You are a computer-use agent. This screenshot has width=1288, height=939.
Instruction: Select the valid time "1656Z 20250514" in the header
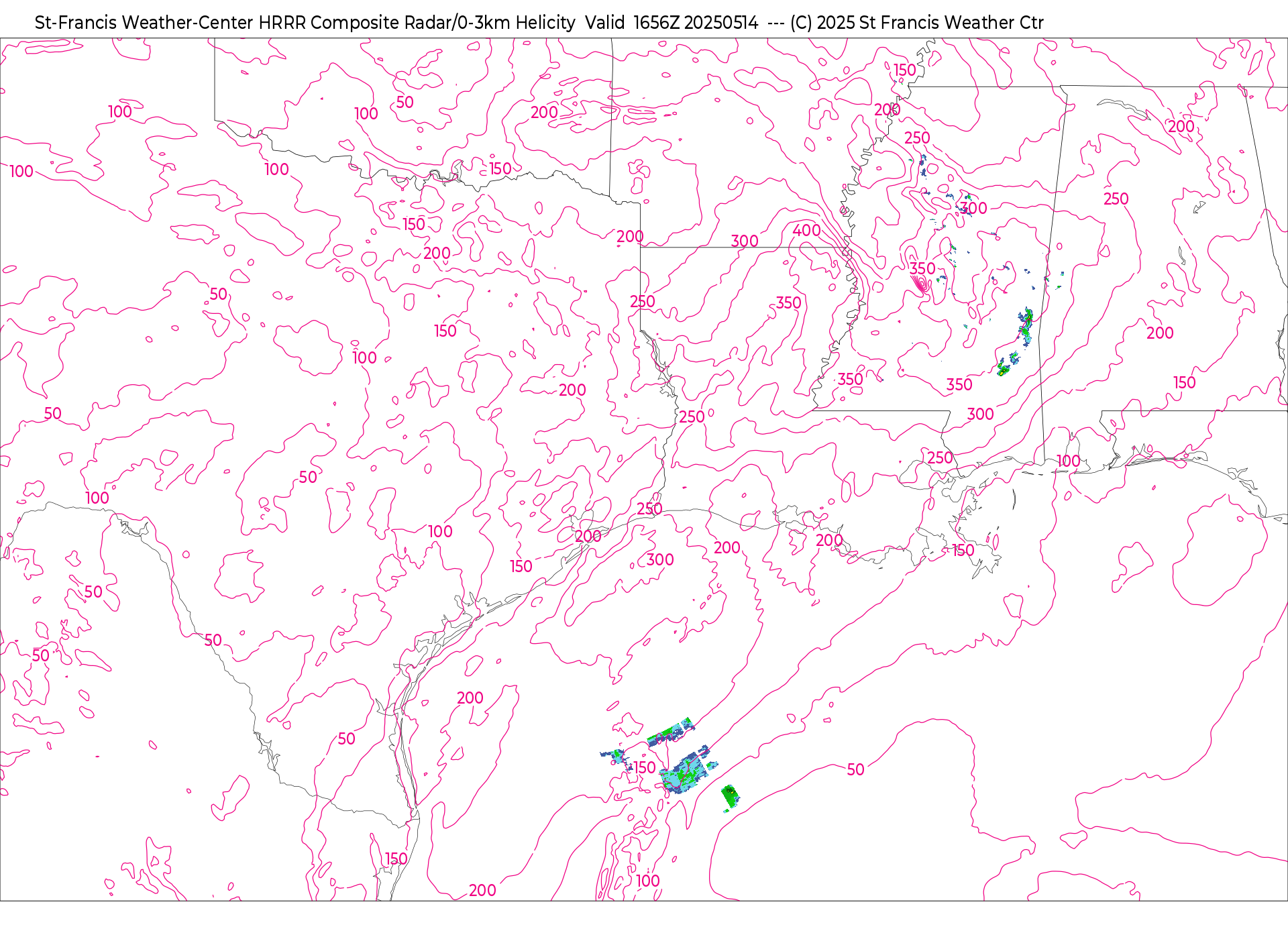pos(696,23)
